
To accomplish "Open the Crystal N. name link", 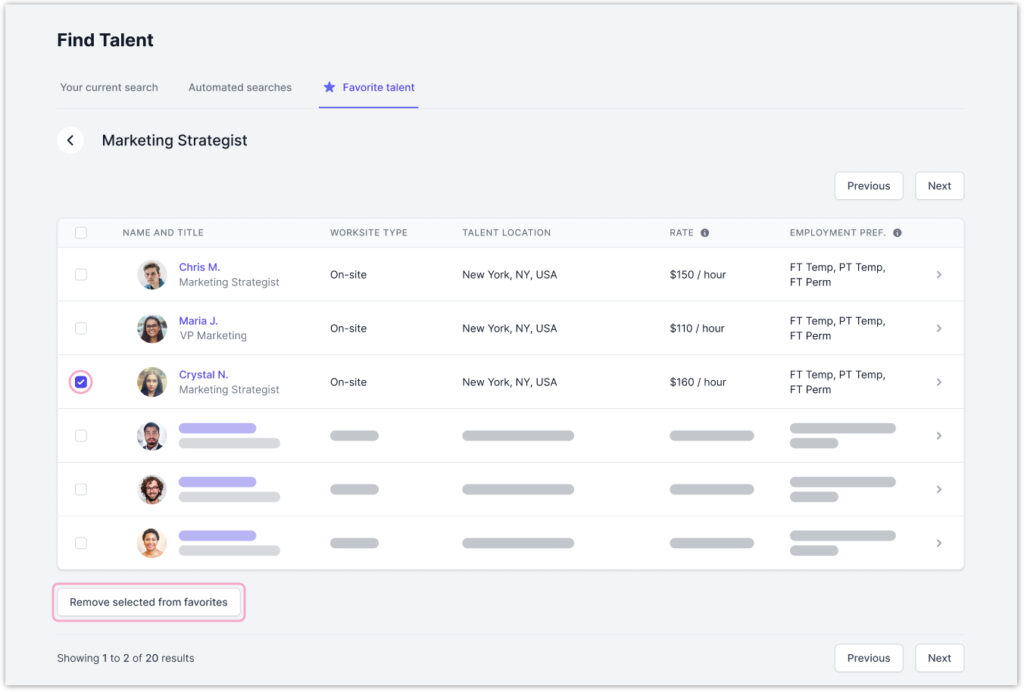I will click(x=203, y=375).
